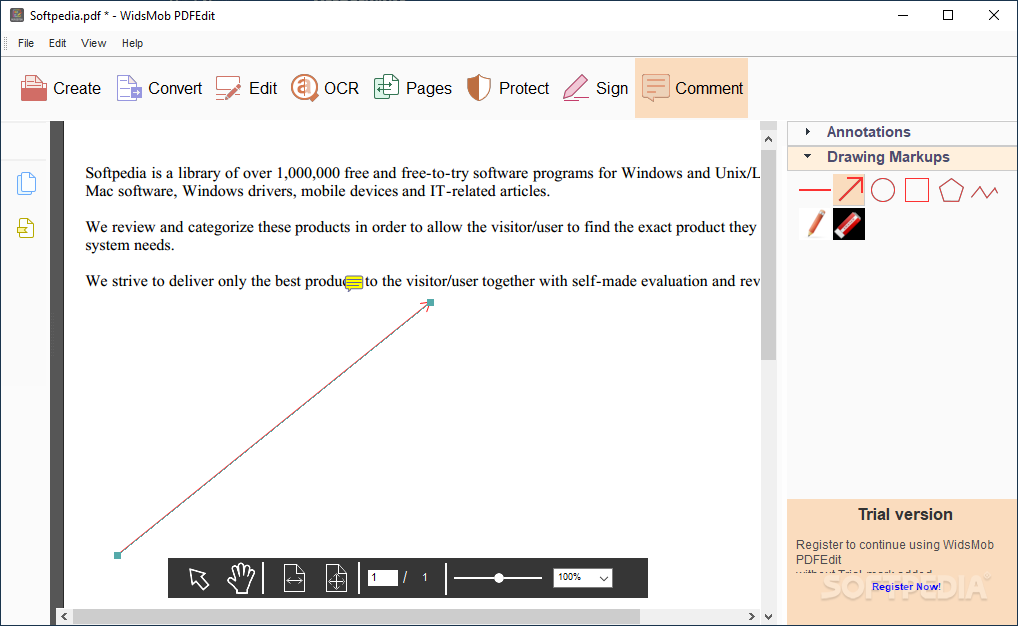Open the View menu
Screen dimensions: 1018x626
[93, 43]
